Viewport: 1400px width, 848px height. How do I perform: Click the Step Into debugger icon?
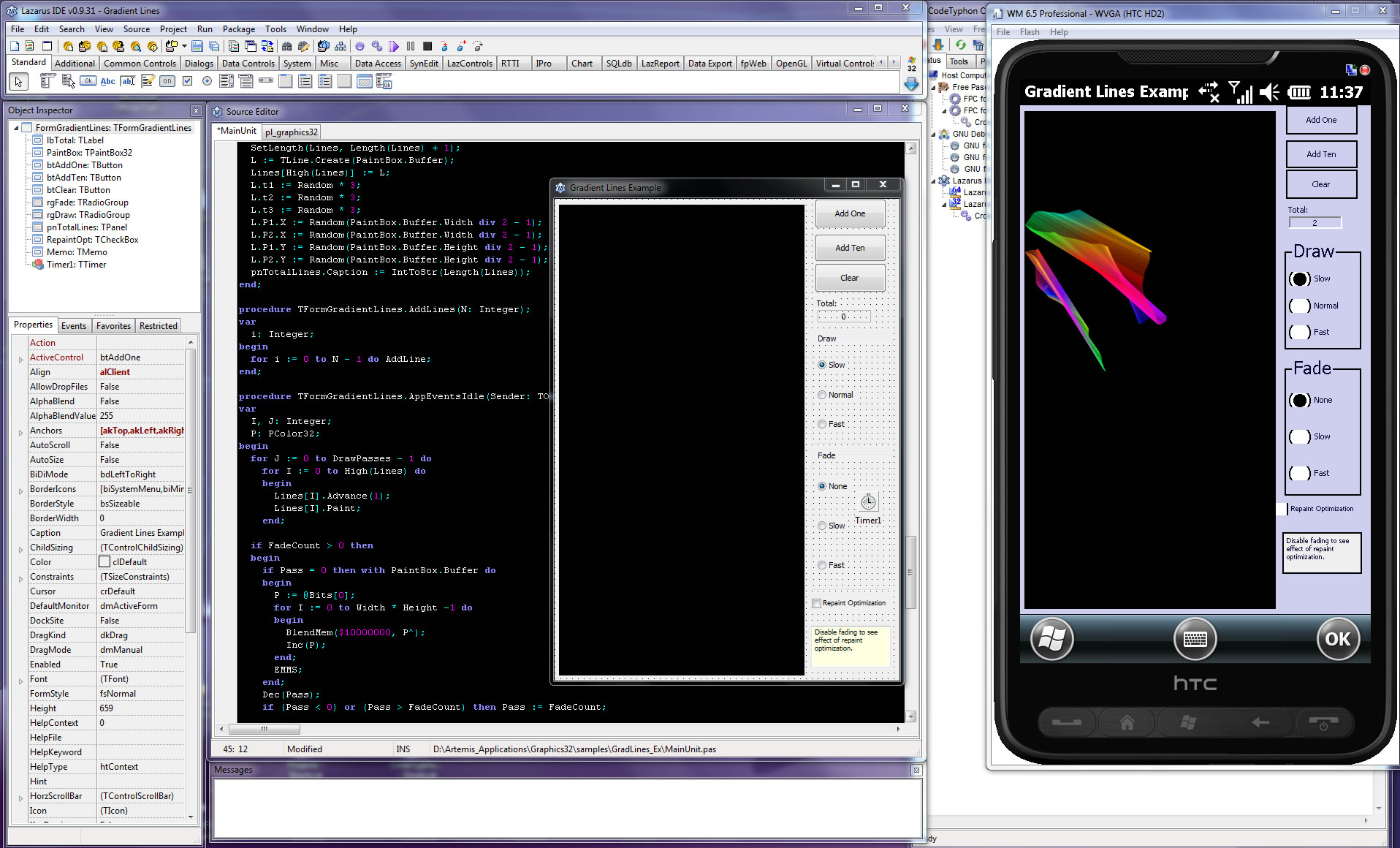tap(444, 46)
